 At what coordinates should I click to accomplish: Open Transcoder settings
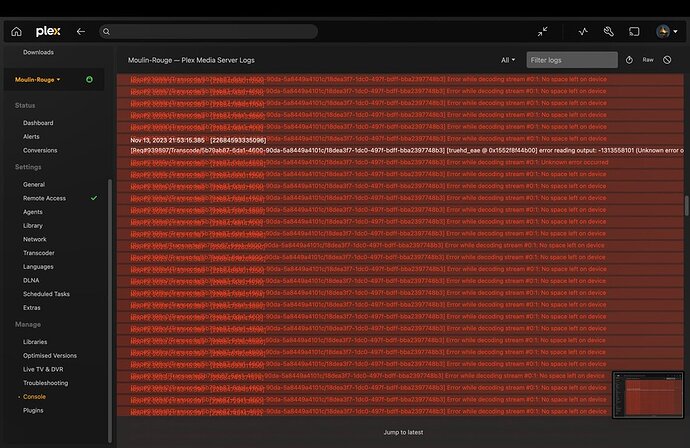click(x=39, y=253)
